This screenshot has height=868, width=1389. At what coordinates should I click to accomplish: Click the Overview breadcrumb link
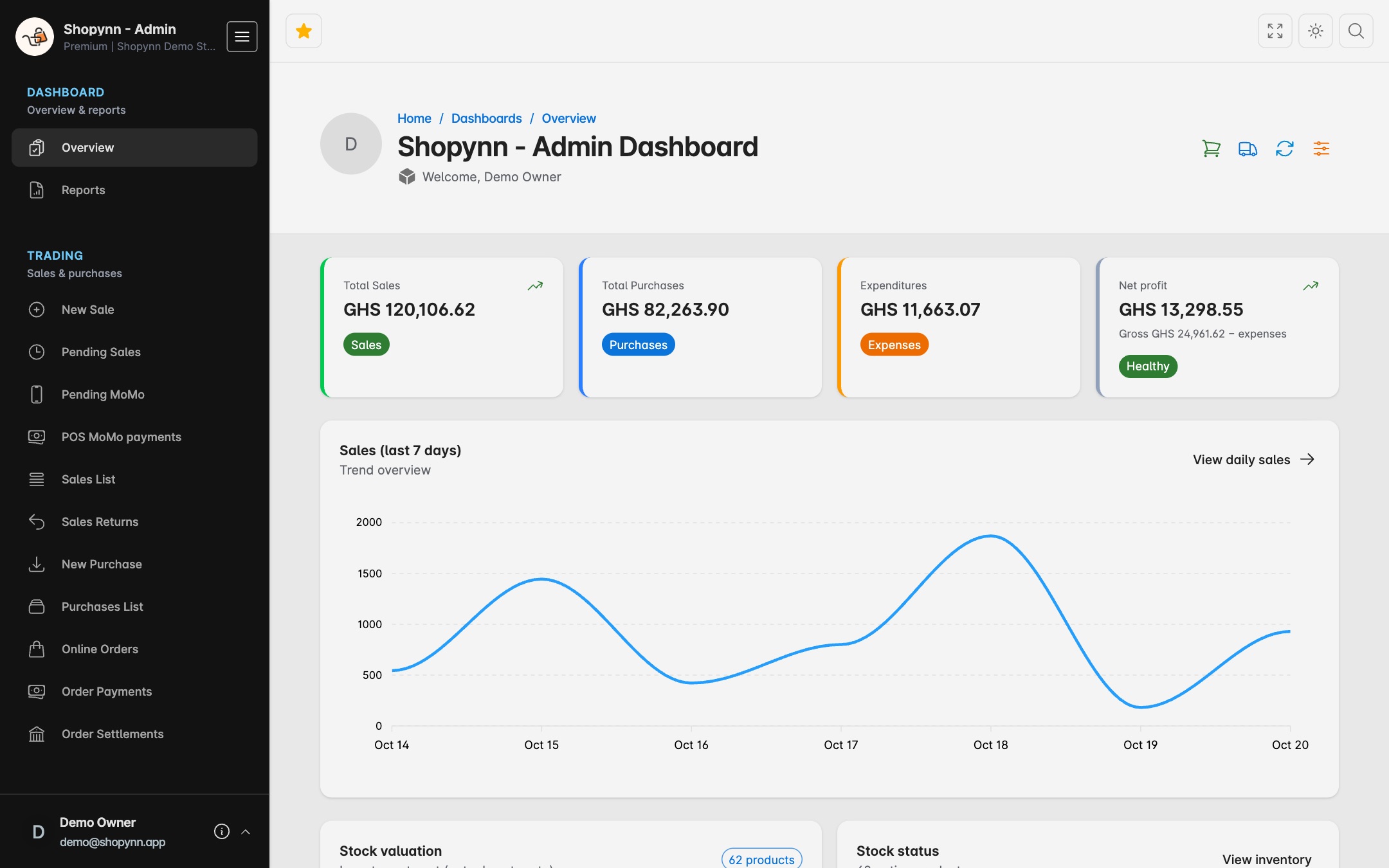(568, 118)
